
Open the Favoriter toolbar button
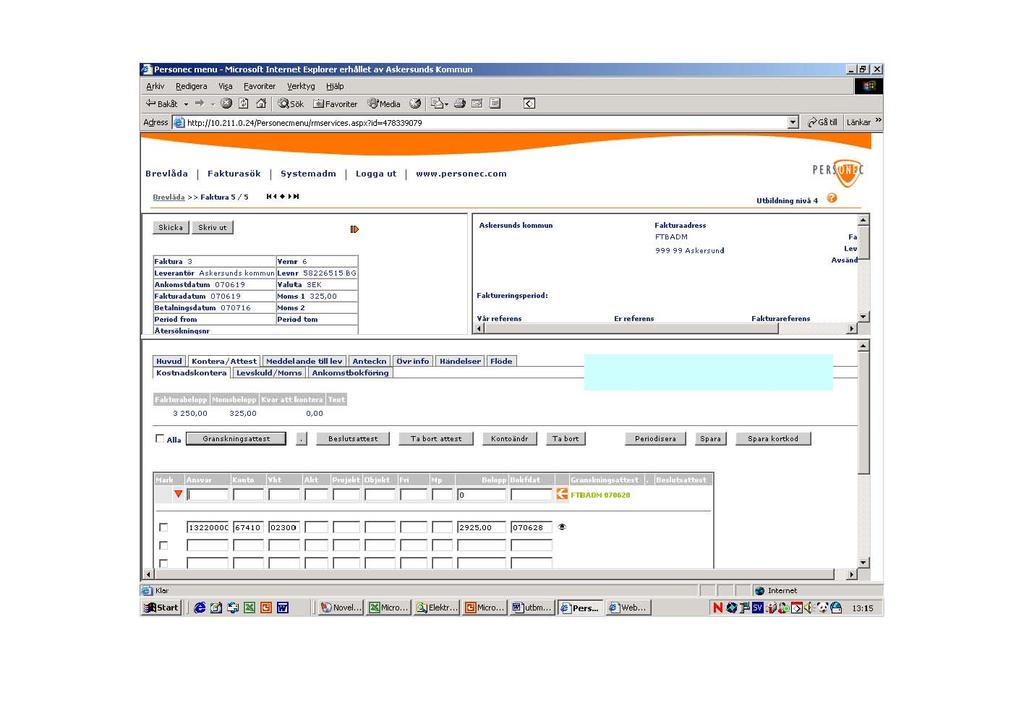335,103
